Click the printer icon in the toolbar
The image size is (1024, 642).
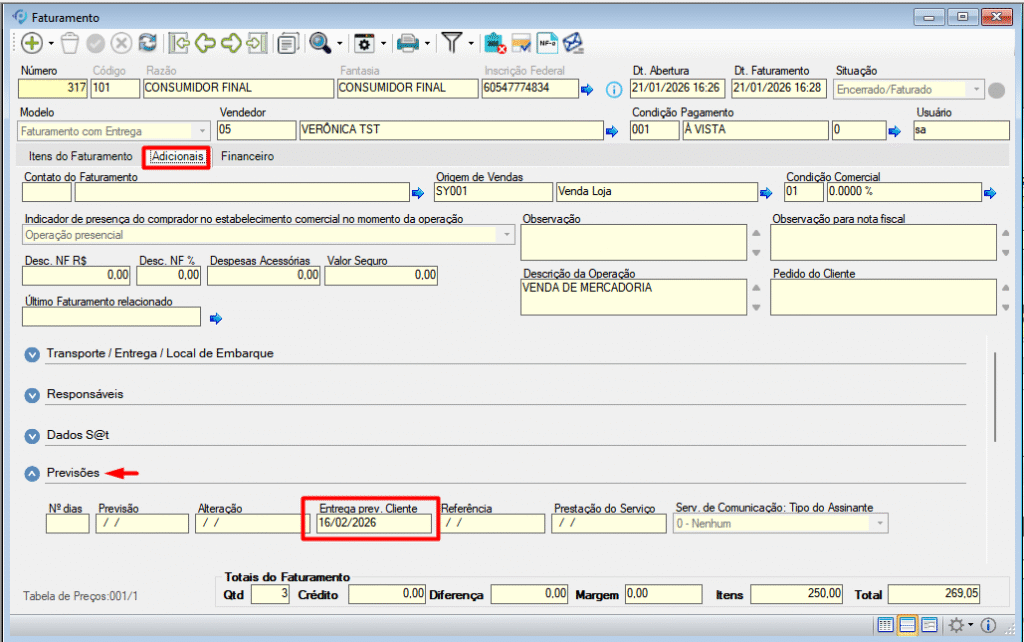click(x=407, y=43)
